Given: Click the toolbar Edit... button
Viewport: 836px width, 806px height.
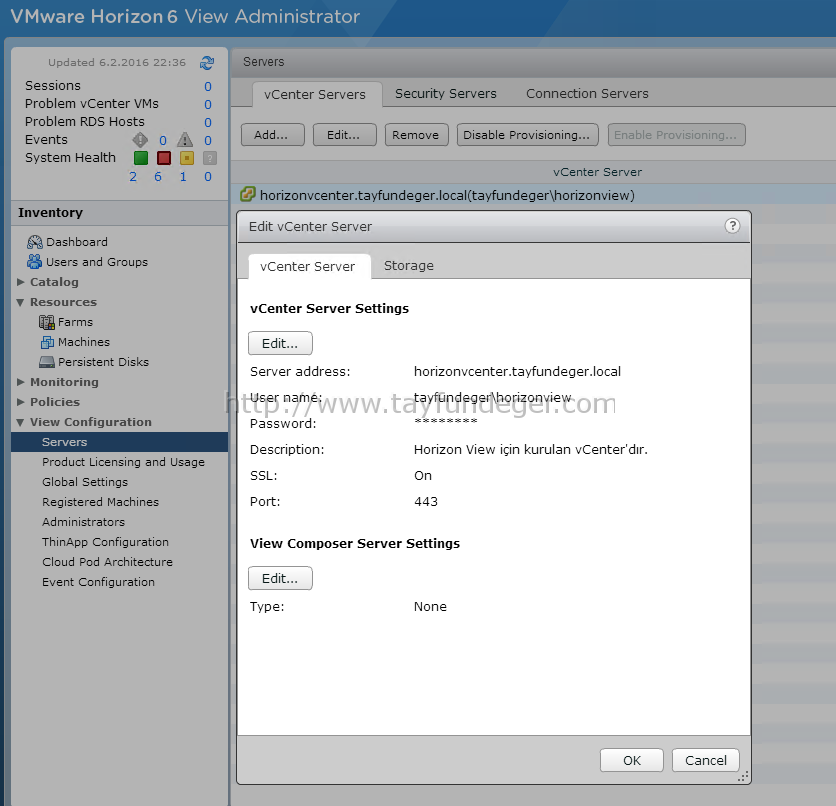Looking at the screenshot, I should pyautogui.click(x=344, y=135).
